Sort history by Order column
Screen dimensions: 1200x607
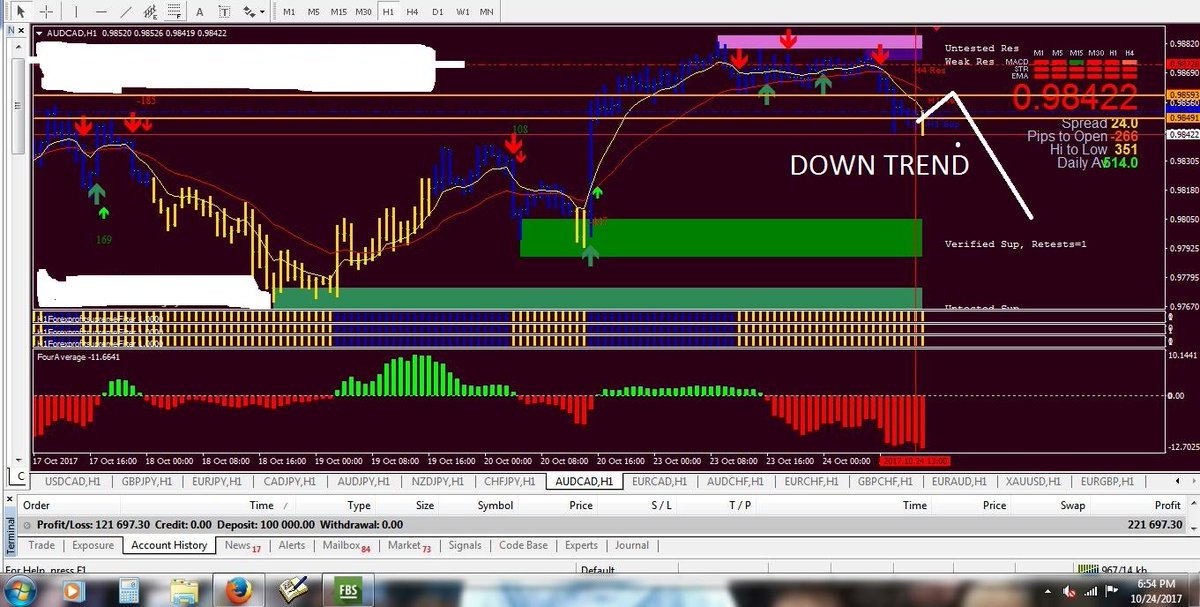click(37, 506)
